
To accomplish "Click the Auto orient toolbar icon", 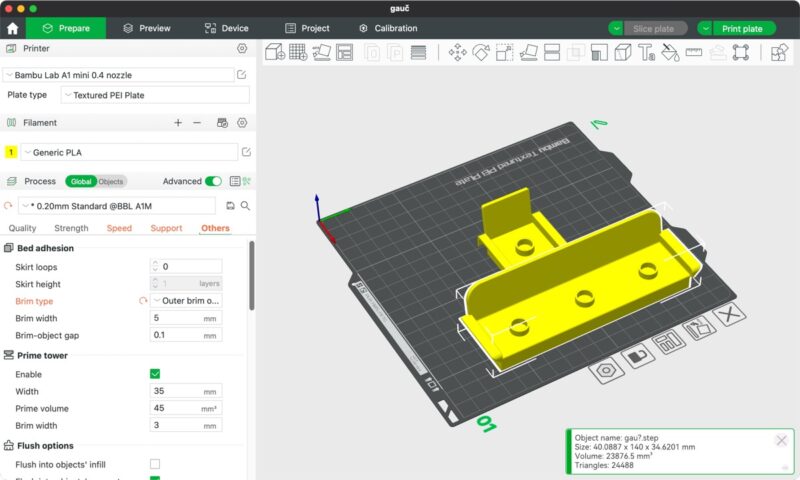I will coord(321,53).
